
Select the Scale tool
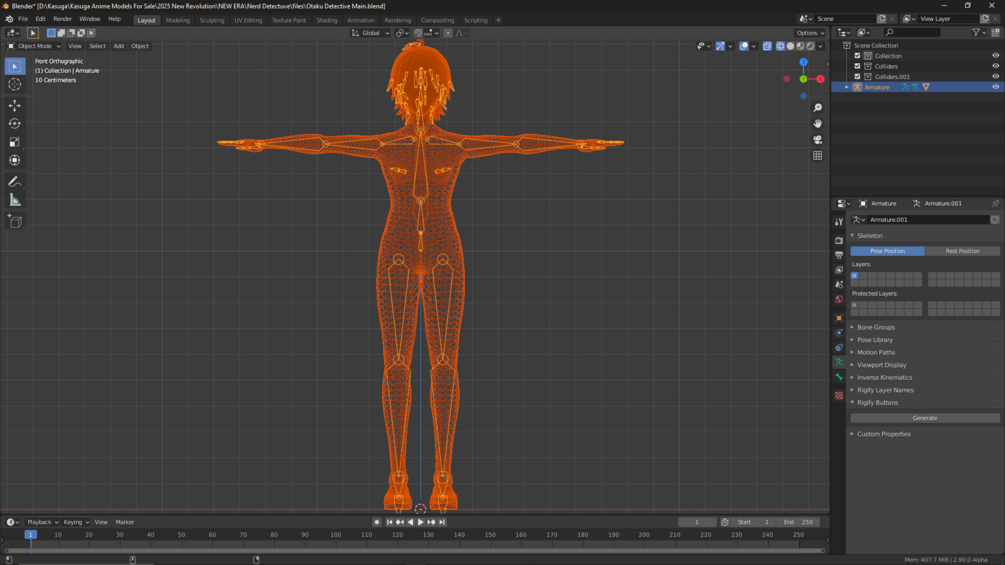[15, 142]
